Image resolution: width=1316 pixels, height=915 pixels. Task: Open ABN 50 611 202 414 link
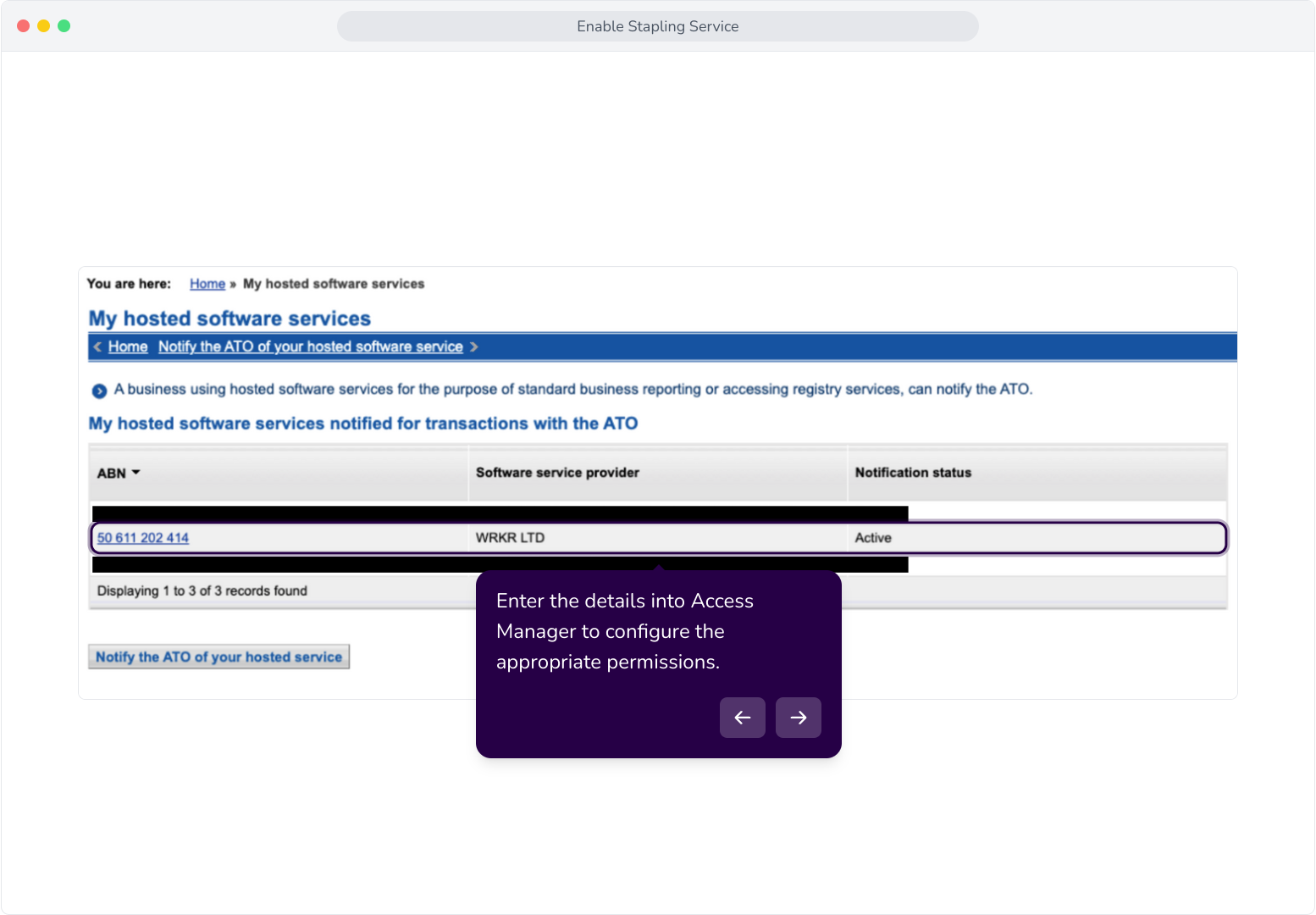(x=143, y=538)
